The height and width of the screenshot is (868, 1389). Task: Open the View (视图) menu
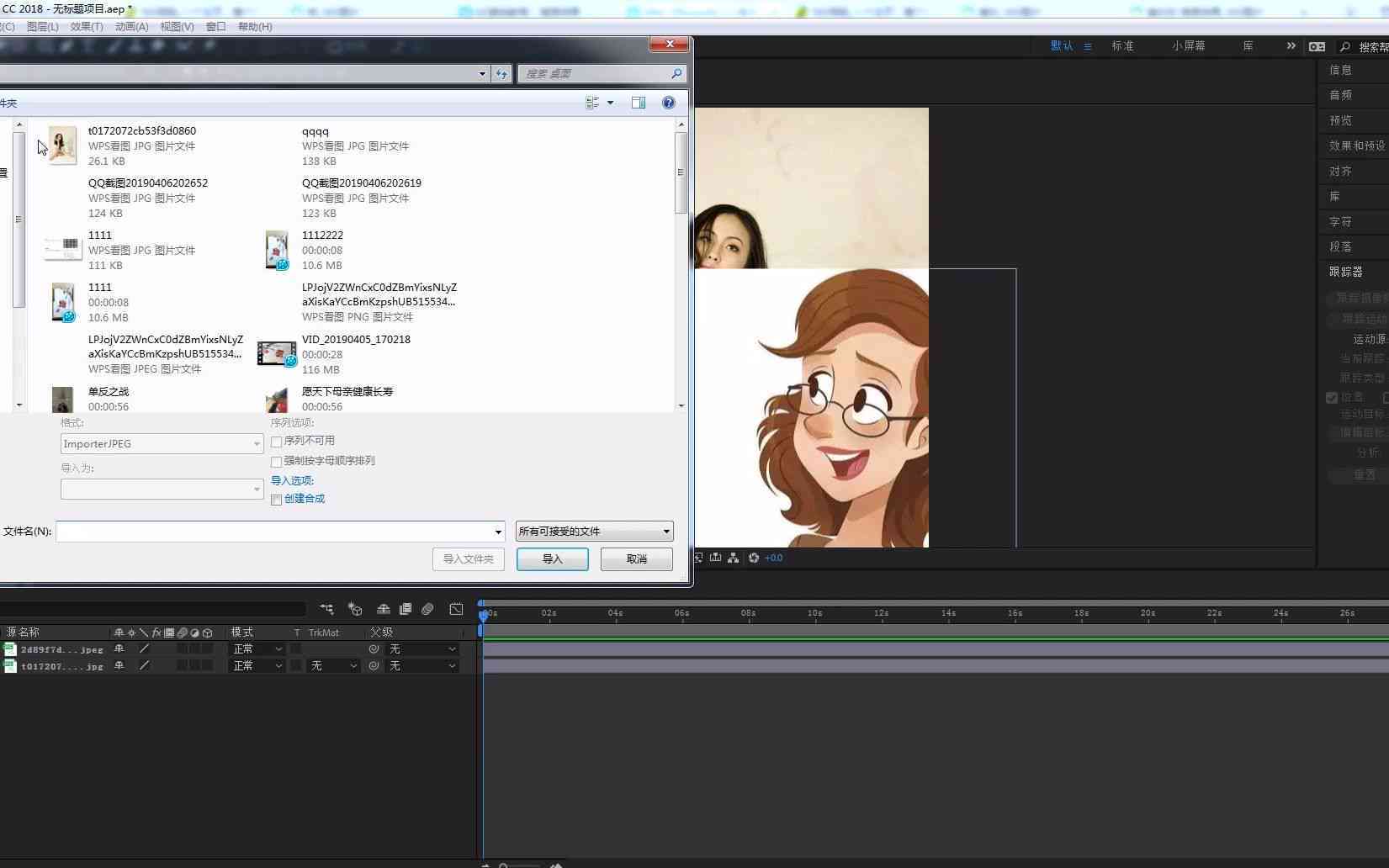[x=178, y=27]
